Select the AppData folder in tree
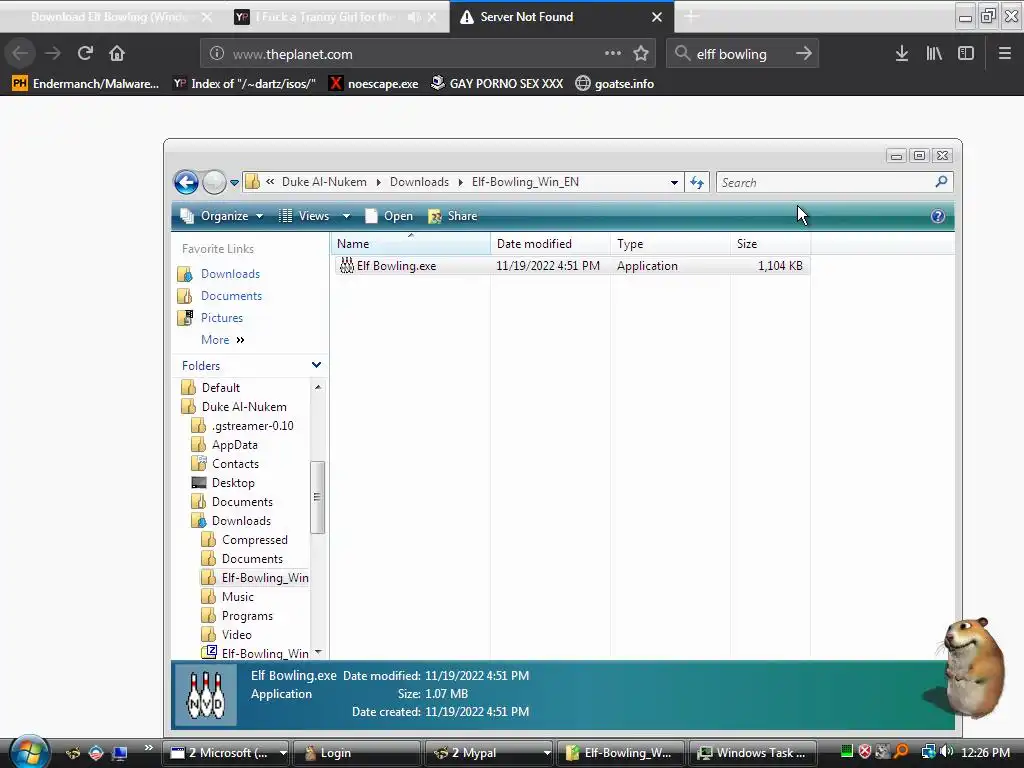1024x768 pixels. (234, 445)
